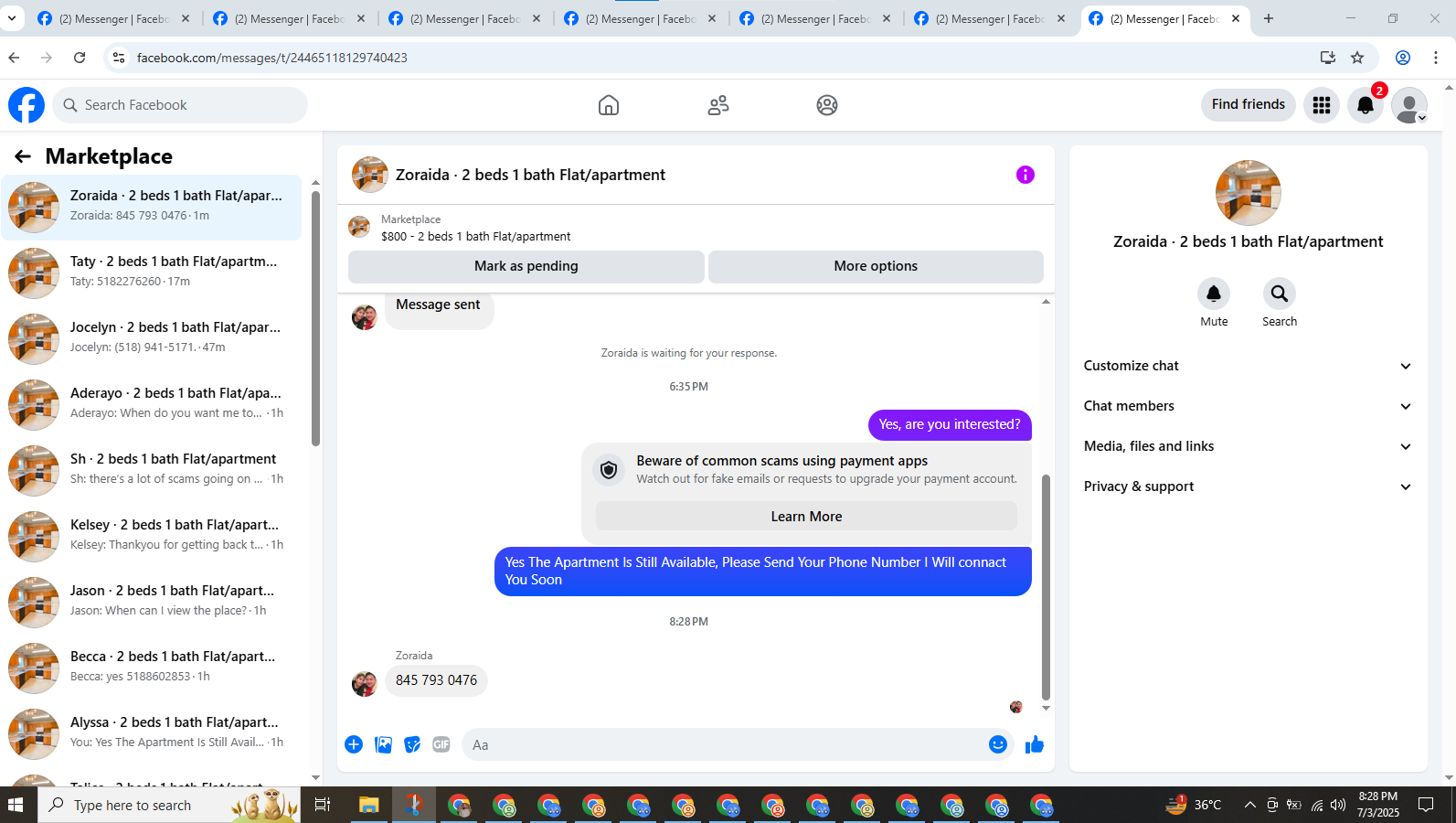This screenshot has width=1456, height=823.
Task: Click Mark as pending button
Action: (526, 266)
